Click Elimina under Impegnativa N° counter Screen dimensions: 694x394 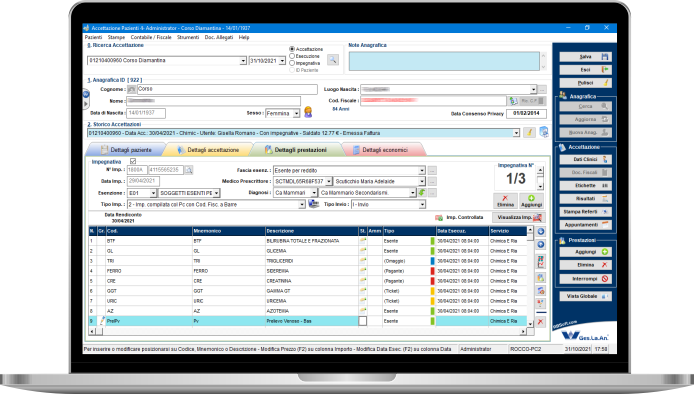tap(505, 201)
